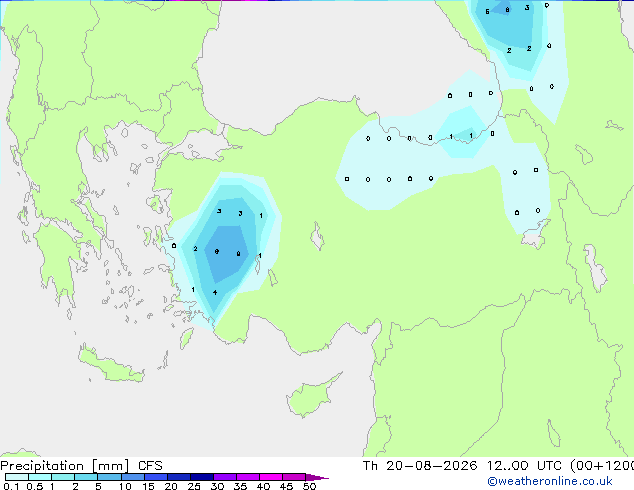Click the "10" legend scale number

(125, 486)
